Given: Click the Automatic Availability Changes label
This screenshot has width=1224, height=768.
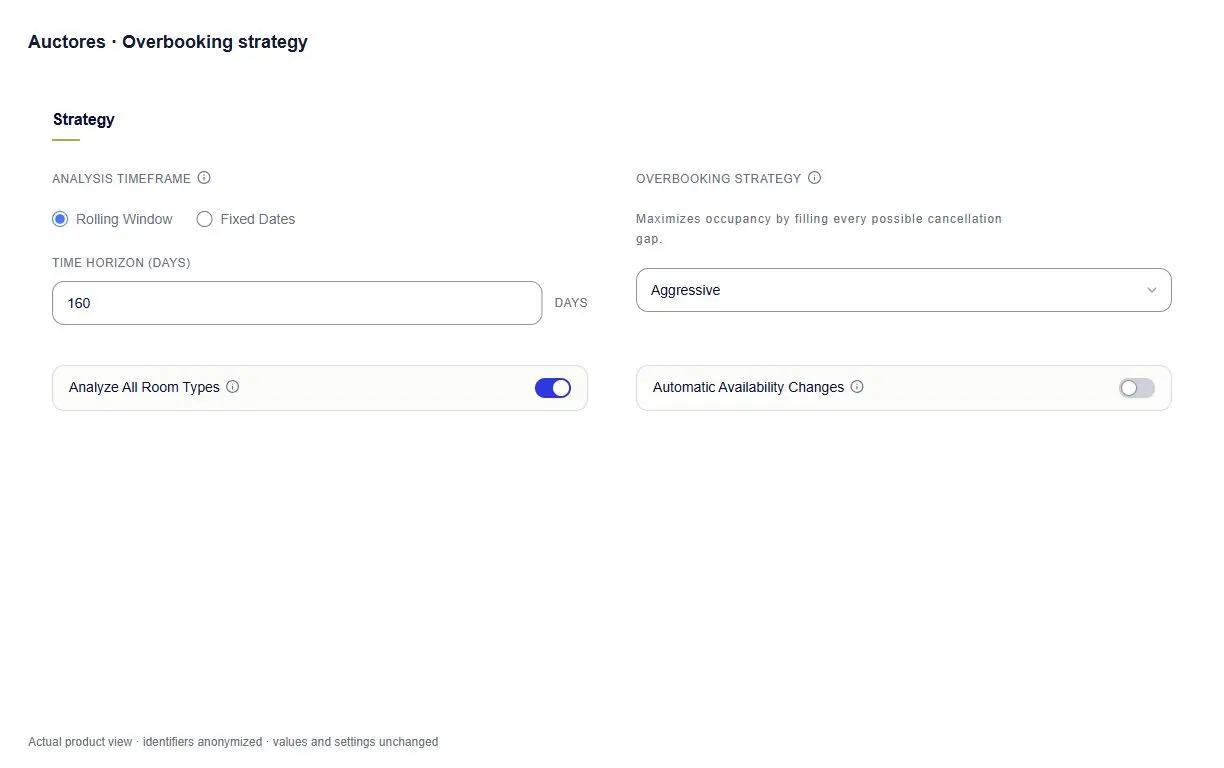Looking at the screenshot, I should [x=748, y=387].
